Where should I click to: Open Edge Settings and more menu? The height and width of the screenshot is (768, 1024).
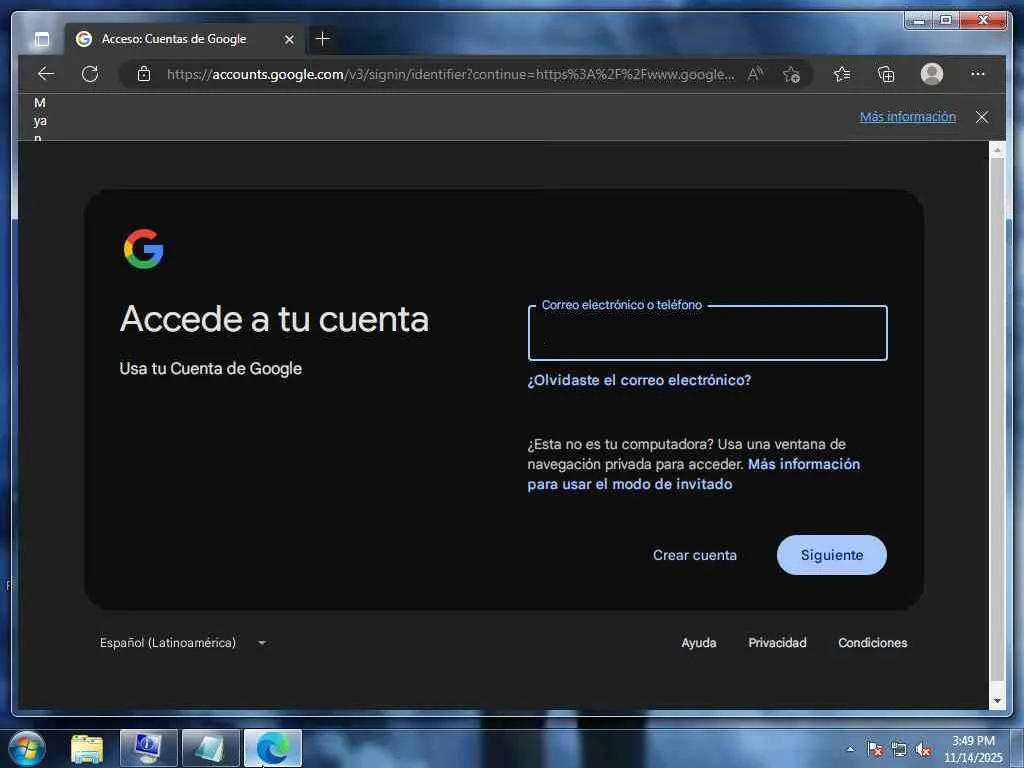click(x=978, y=74)
